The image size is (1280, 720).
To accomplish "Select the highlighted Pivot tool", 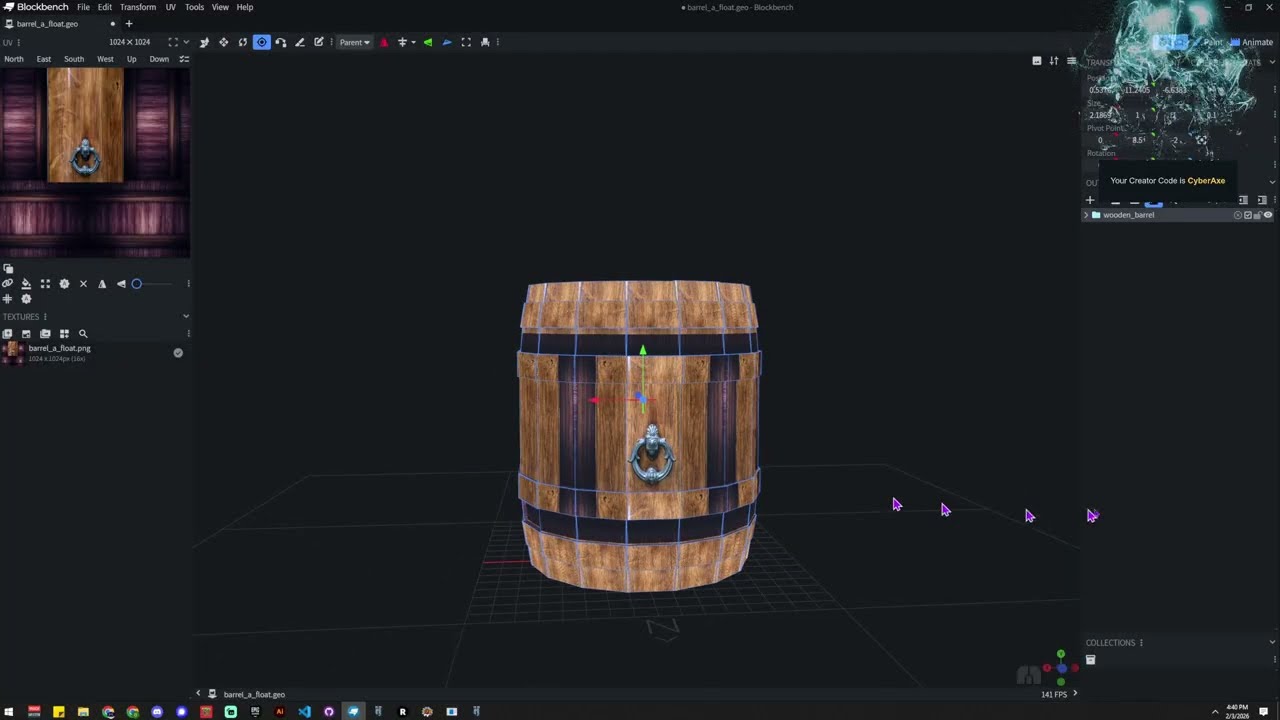I will pos(261,42).
